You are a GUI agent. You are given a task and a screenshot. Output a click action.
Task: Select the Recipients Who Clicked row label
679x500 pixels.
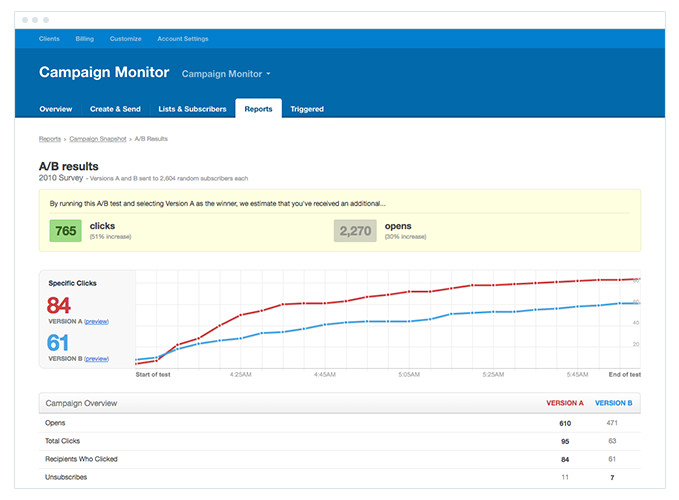click(x=81, y=459)
